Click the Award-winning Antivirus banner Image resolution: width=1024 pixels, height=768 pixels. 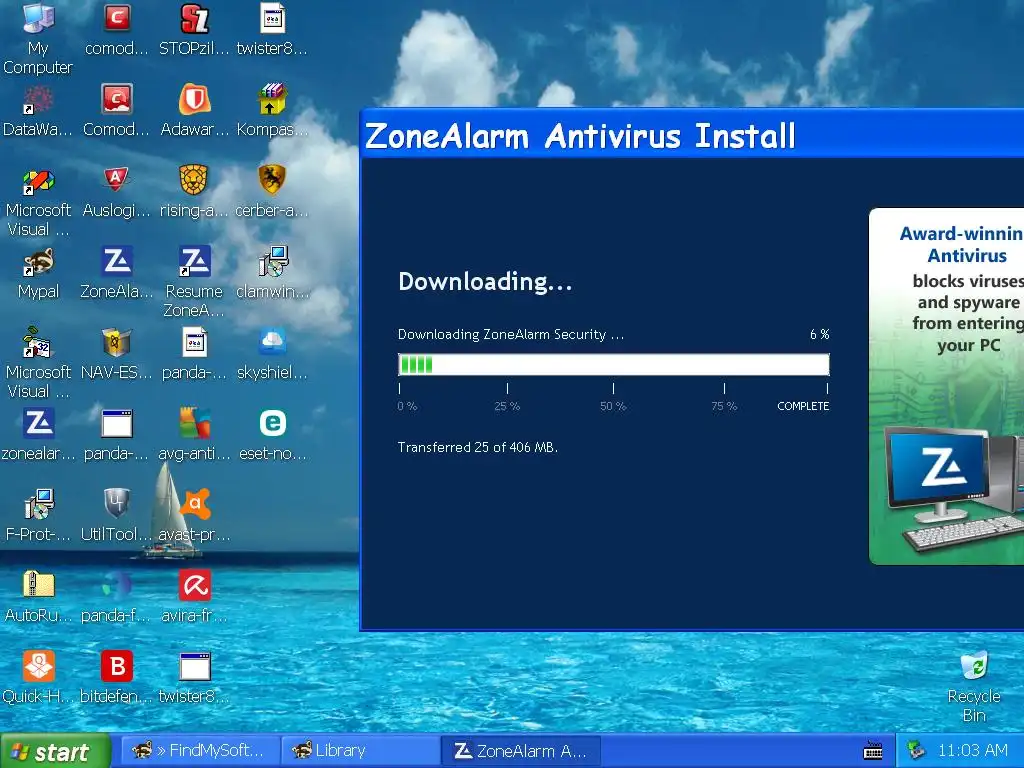pyautogui.click(x=946, y=386)
